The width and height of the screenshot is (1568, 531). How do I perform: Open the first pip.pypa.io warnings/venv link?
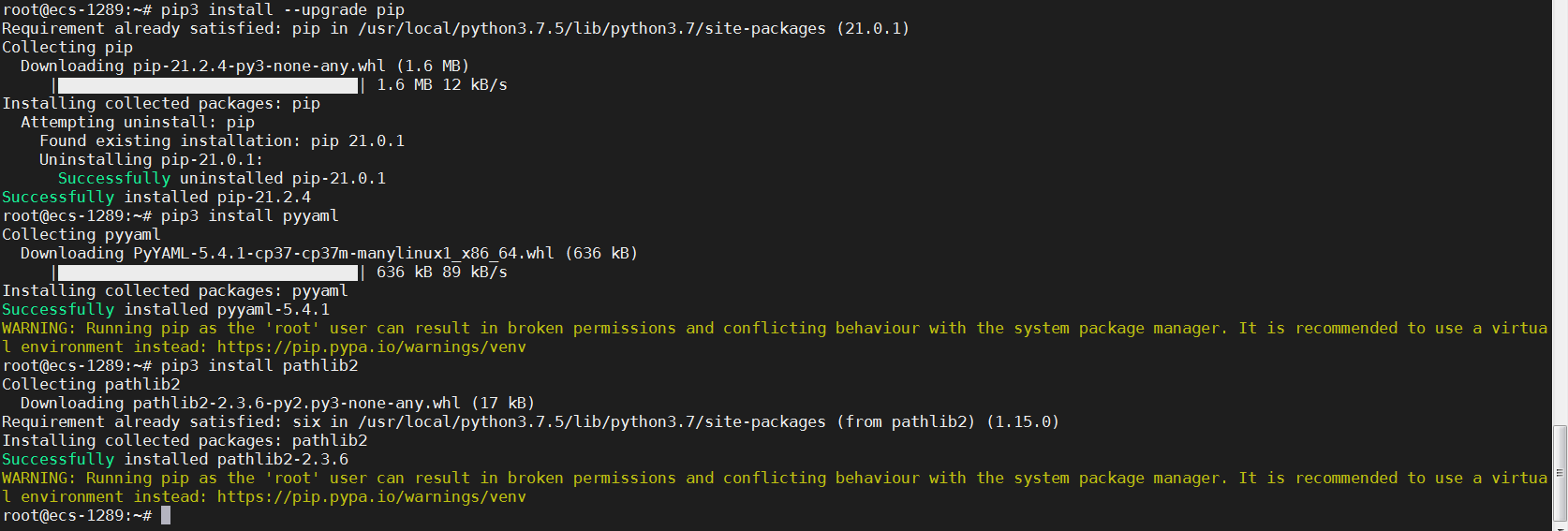tap(371, 347)
